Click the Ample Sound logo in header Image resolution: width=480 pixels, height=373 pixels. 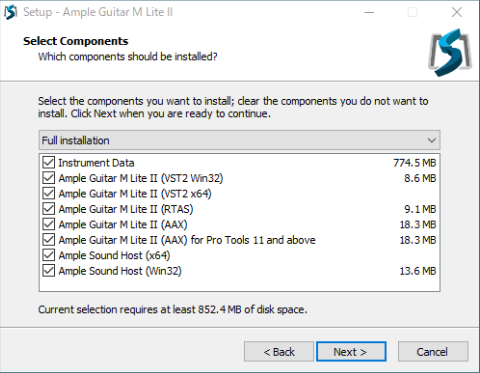click(x=450, y=52)
